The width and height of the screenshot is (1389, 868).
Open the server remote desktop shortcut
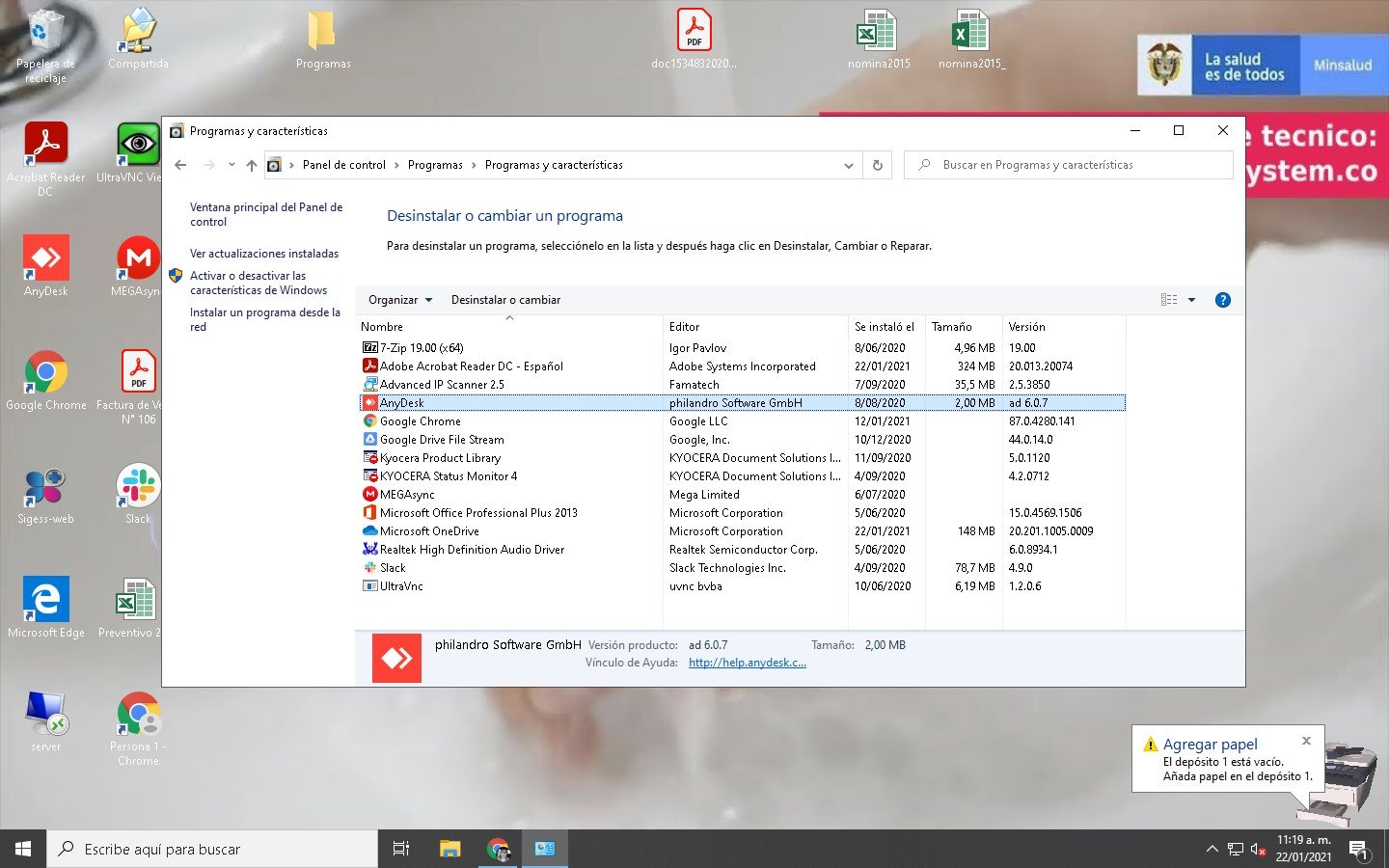click(x=46, y=721)
